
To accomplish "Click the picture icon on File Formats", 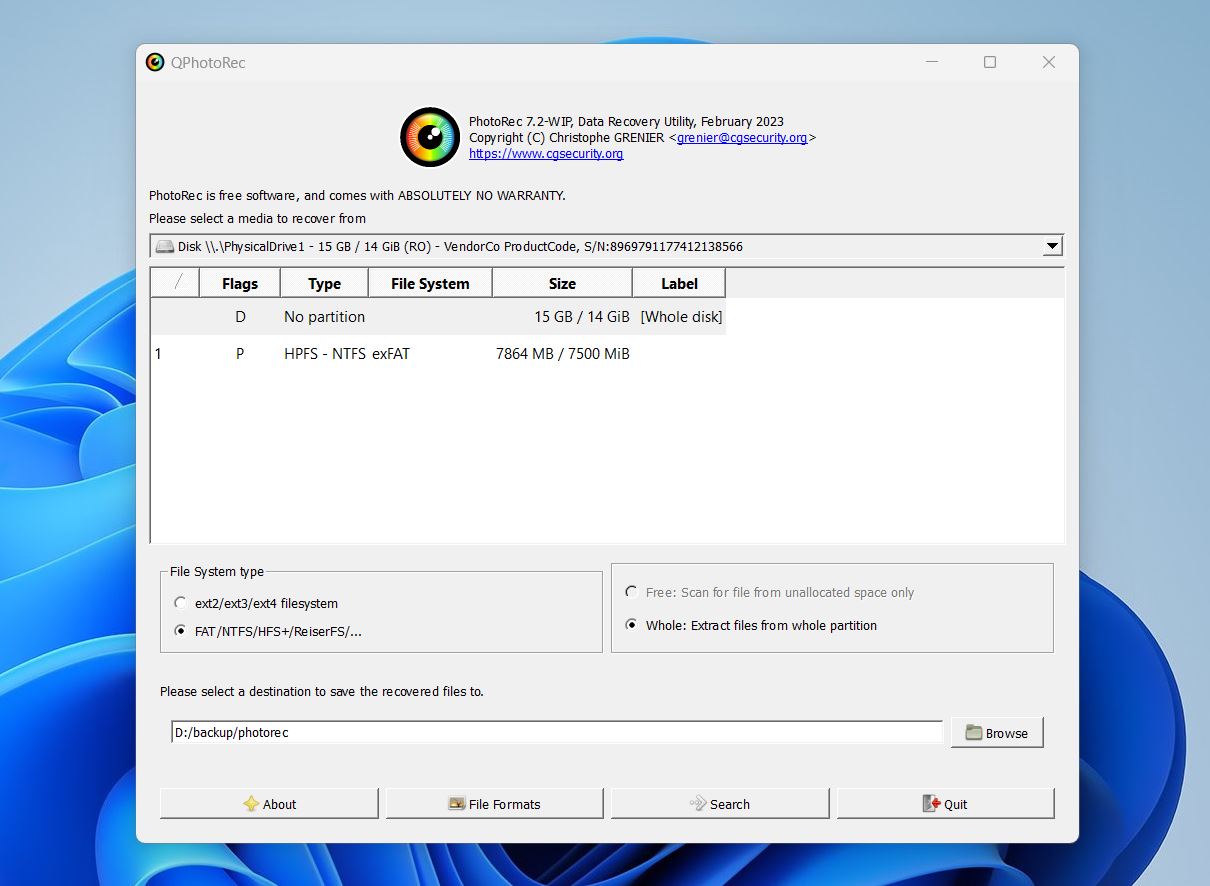I will click(x=457, y=804).
